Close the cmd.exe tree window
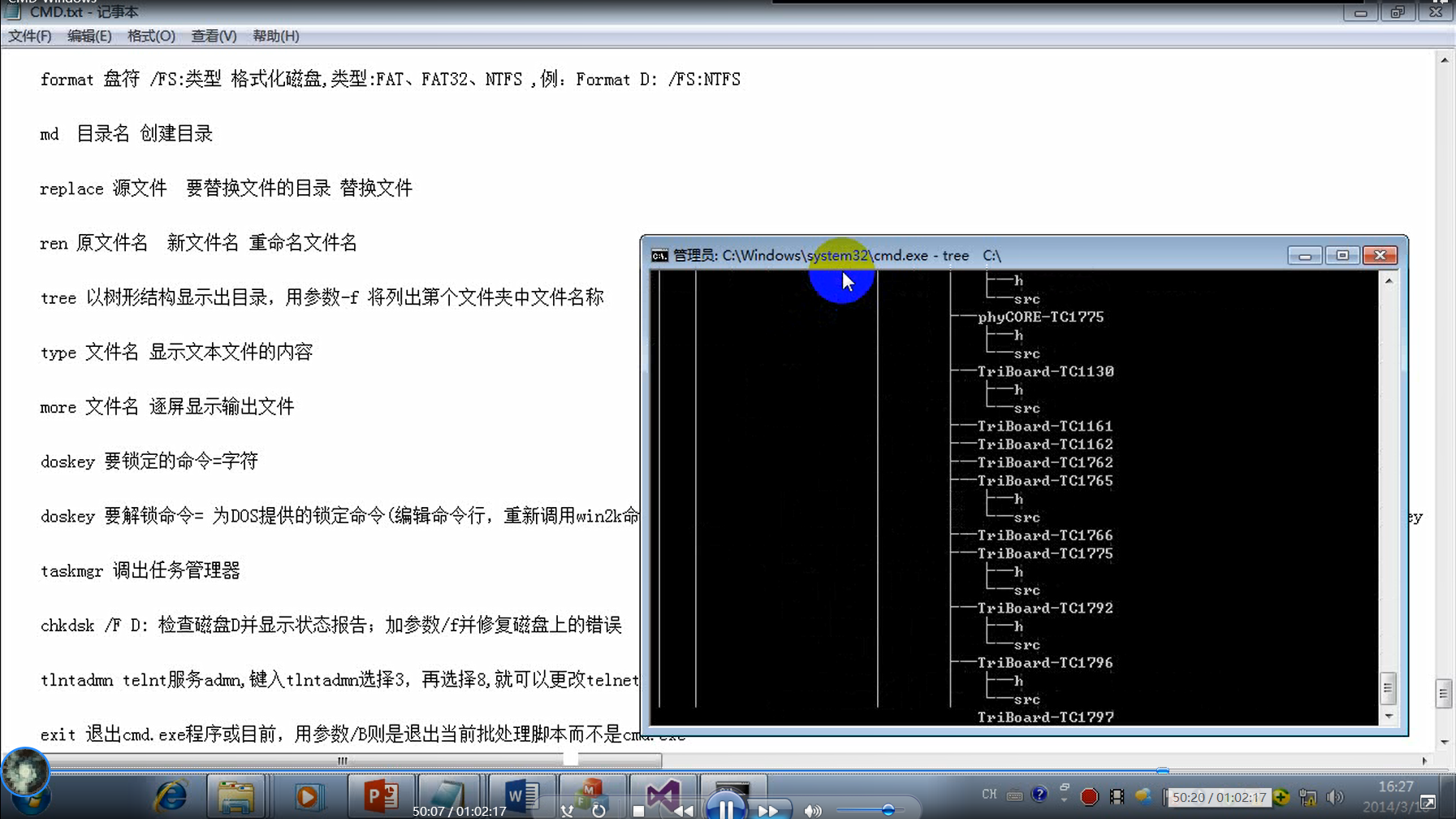The height and width of the screenshot is (819, 1456). 1380,255
